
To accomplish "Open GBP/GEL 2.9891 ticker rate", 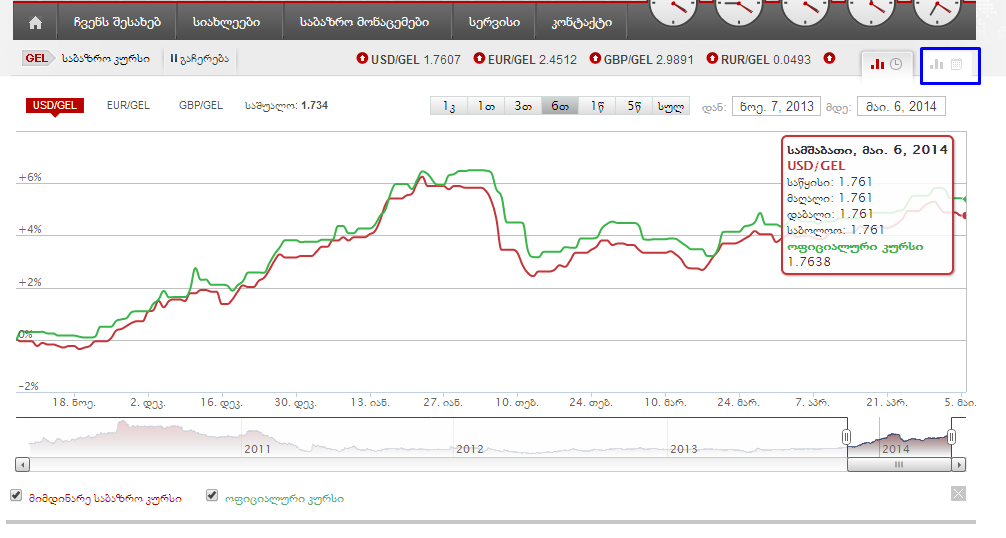I will (x=649, y=60).
